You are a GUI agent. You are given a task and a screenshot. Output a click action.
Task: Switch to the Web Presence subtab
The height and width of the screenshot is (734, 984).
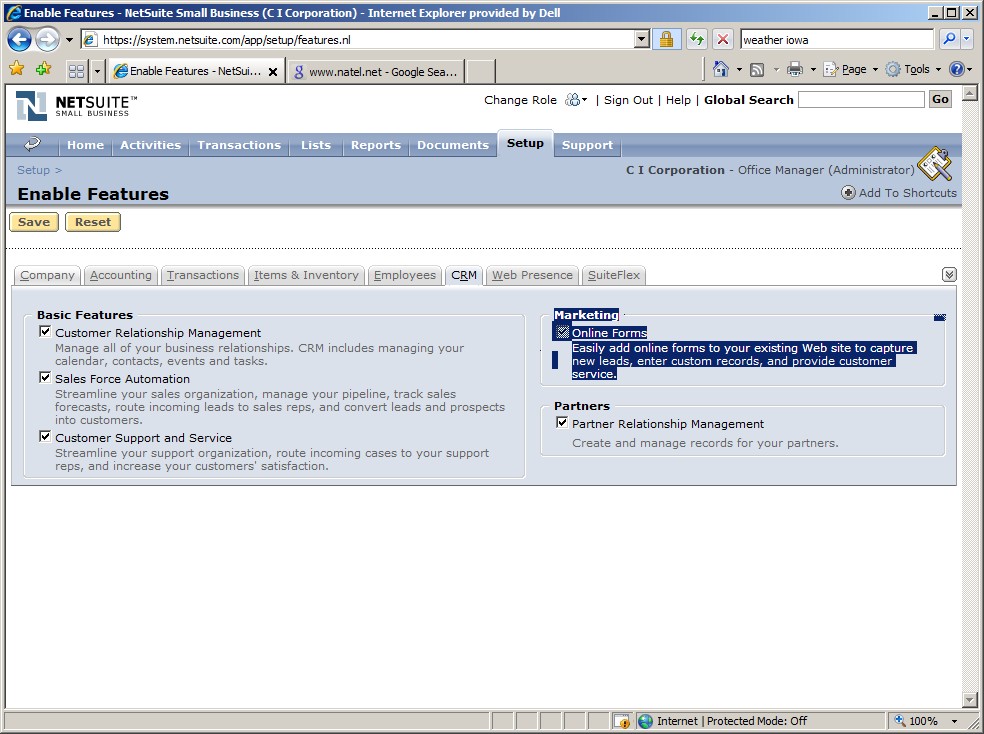[x=532, y=275]
